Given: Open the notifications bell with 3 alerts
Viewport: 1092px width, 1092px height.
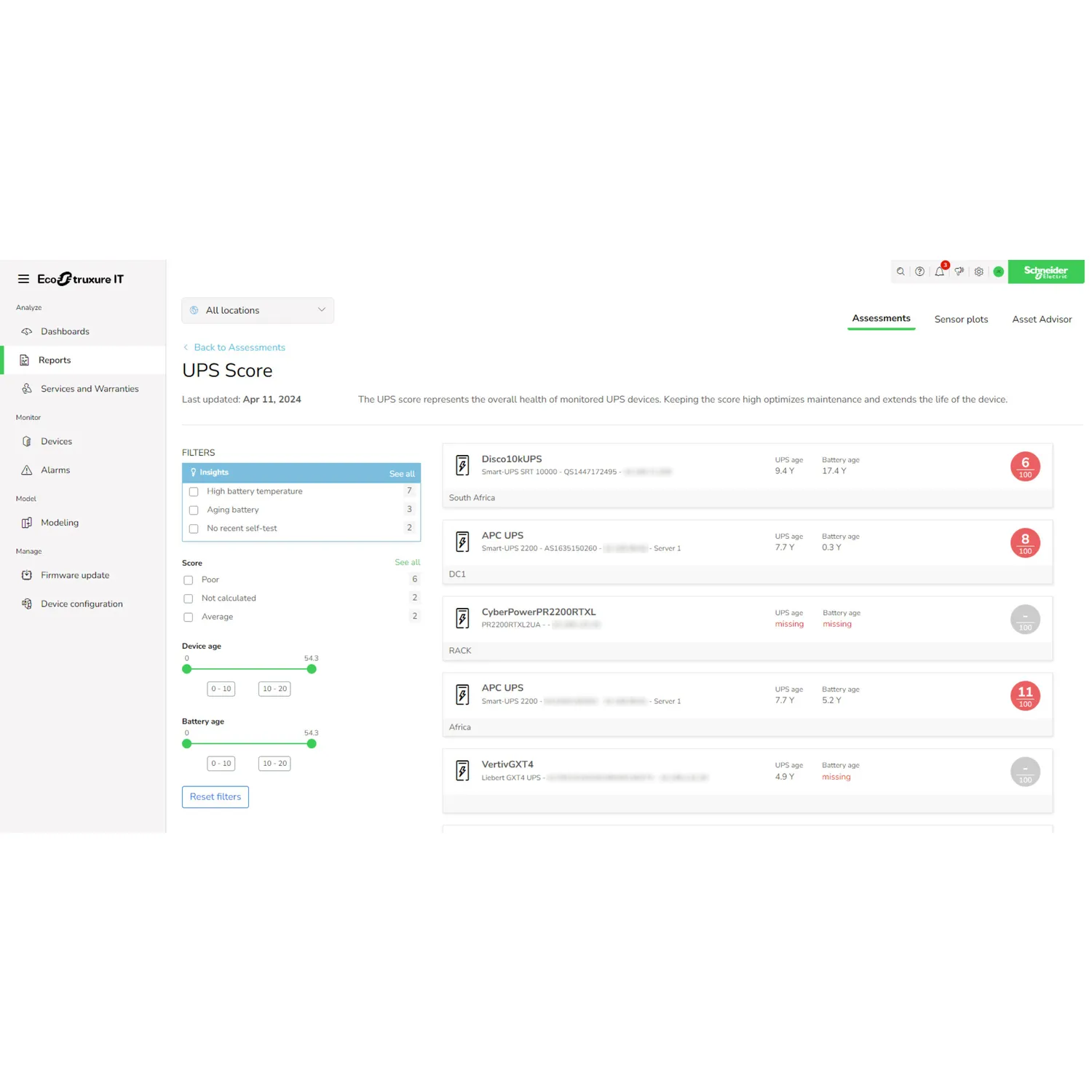Looking at the screenshot, I should (x=939, y=272).
